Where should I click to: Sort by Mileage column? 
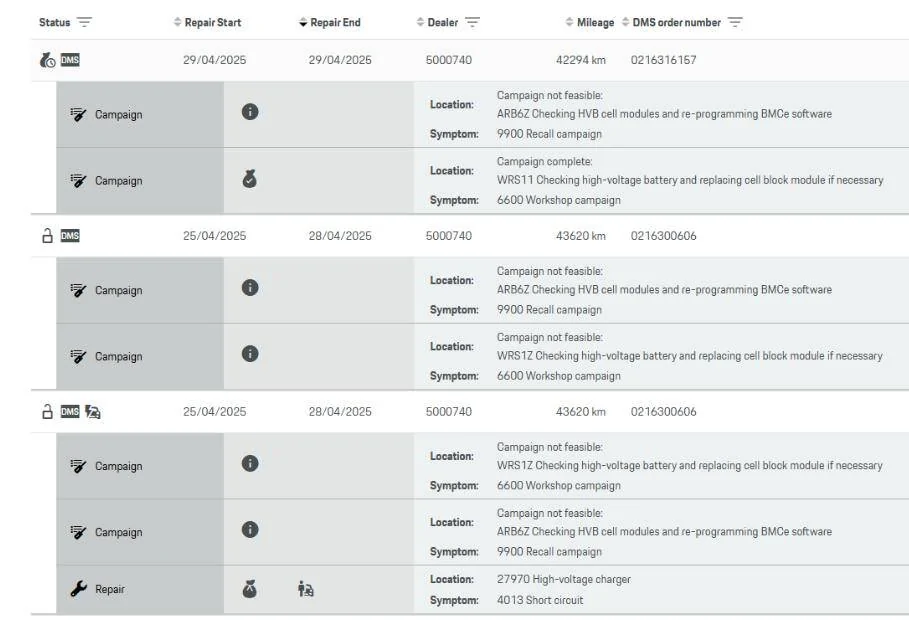[590, 23]
